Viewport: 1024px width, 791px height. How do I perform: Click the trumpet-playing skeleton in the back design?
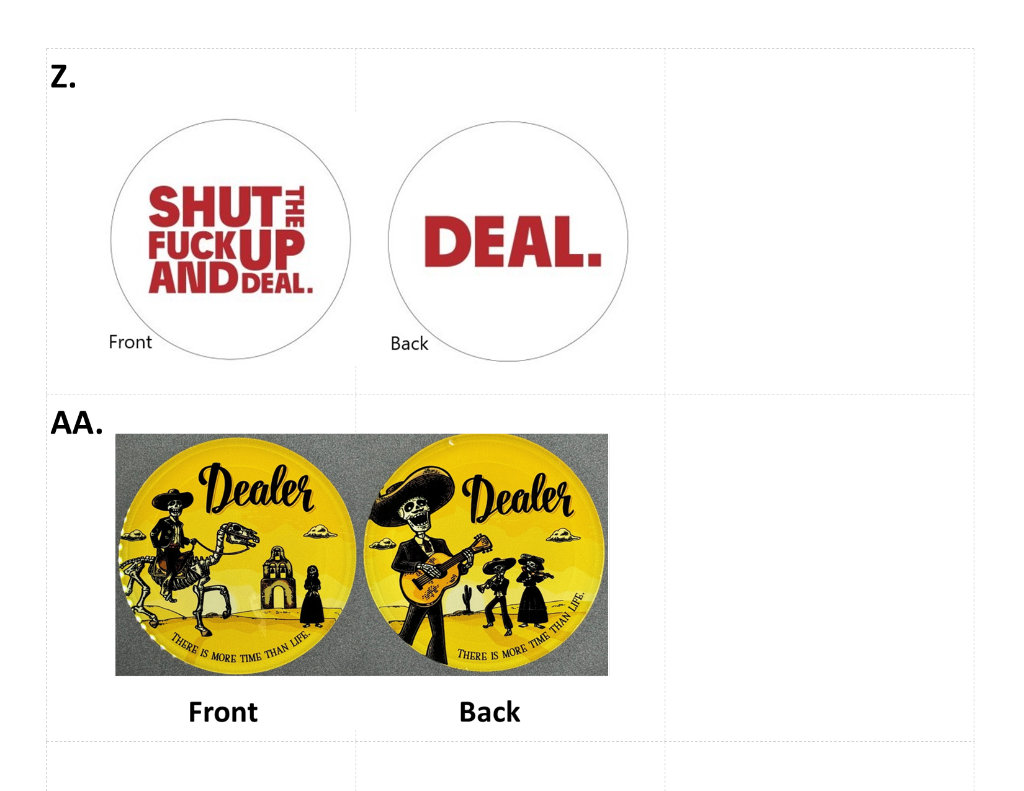pos(498,596)
